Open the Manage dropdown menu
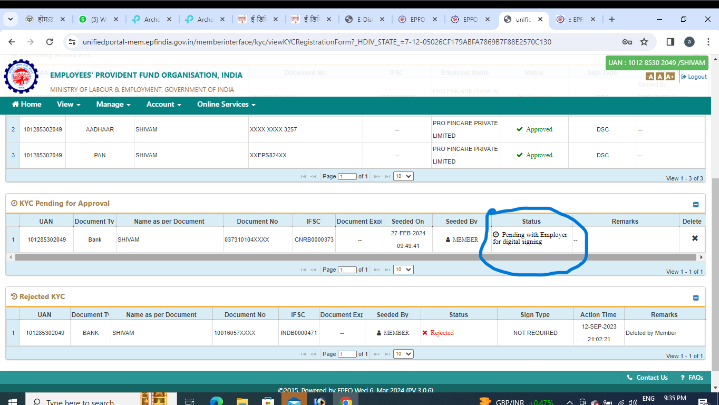This screenshot has width=719, height=405. [113, 105]
